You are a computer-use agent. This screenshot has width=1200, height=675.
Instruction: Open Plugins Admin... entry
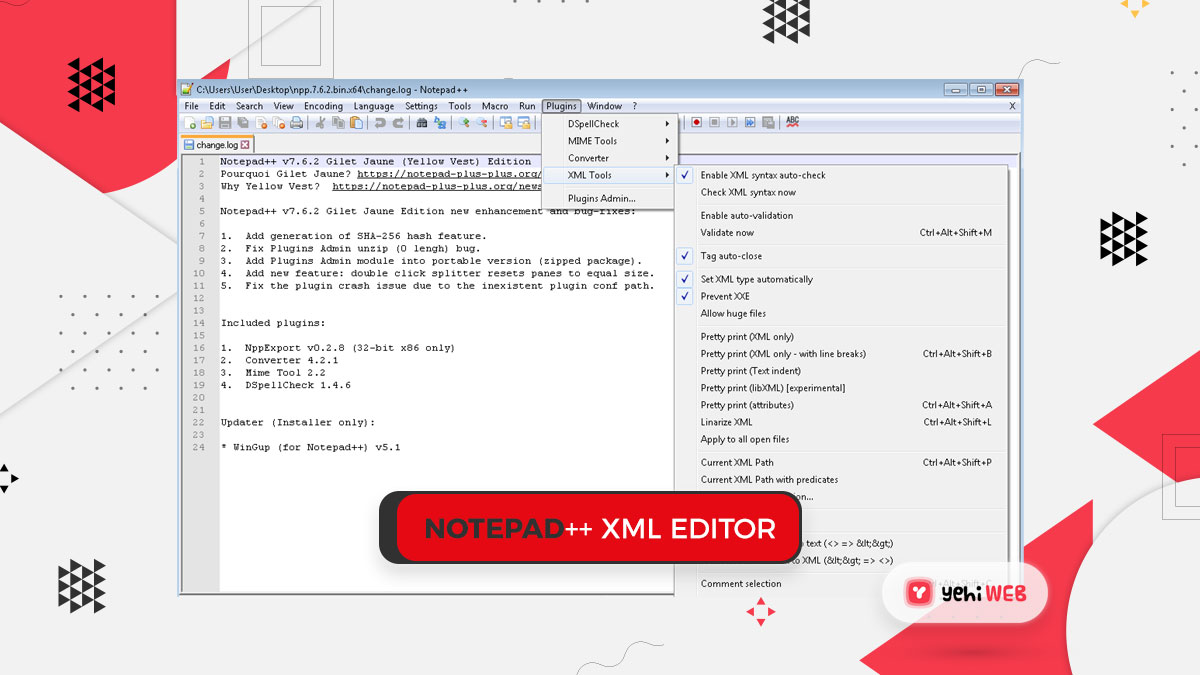point(601,198)
